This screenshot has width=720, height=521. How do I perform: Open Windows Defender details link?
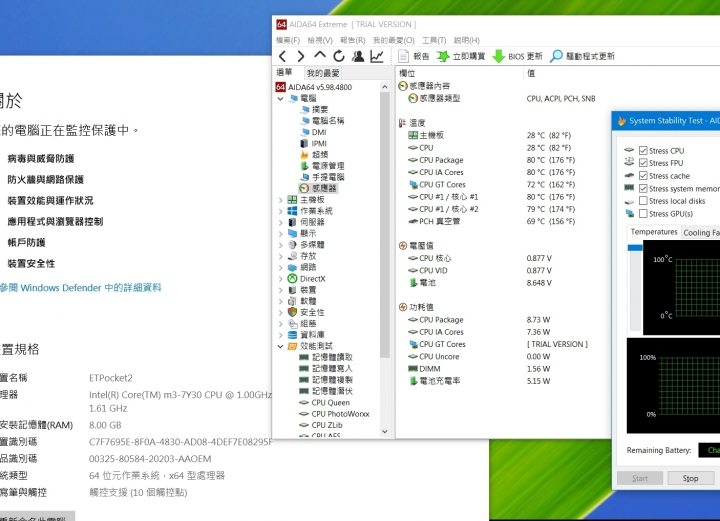[80, 288]
